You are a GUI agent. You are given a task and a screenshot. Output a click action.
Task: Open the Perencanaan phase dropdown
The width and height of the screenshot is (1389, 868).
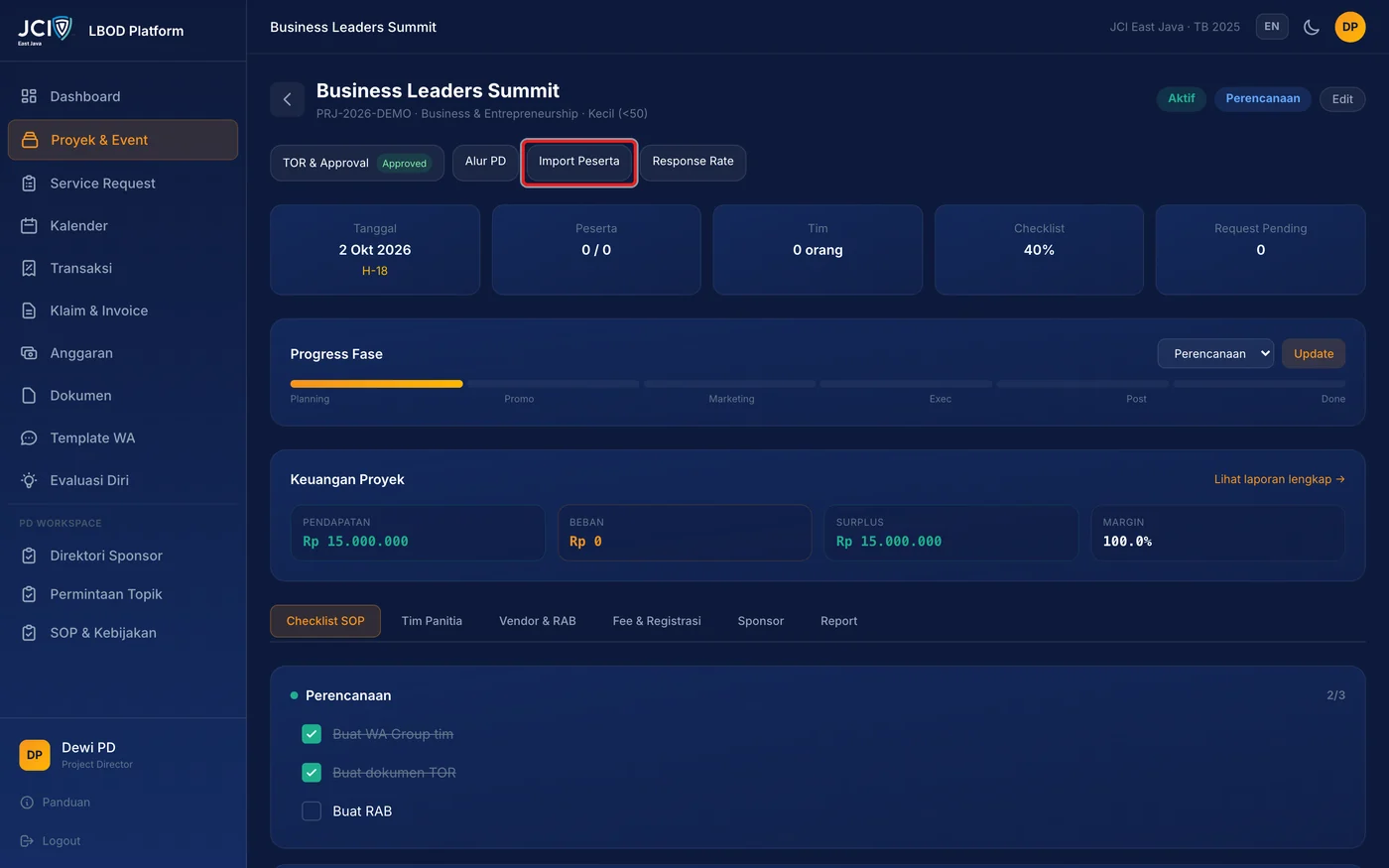pyautogui.click(x=1215, y=354)
